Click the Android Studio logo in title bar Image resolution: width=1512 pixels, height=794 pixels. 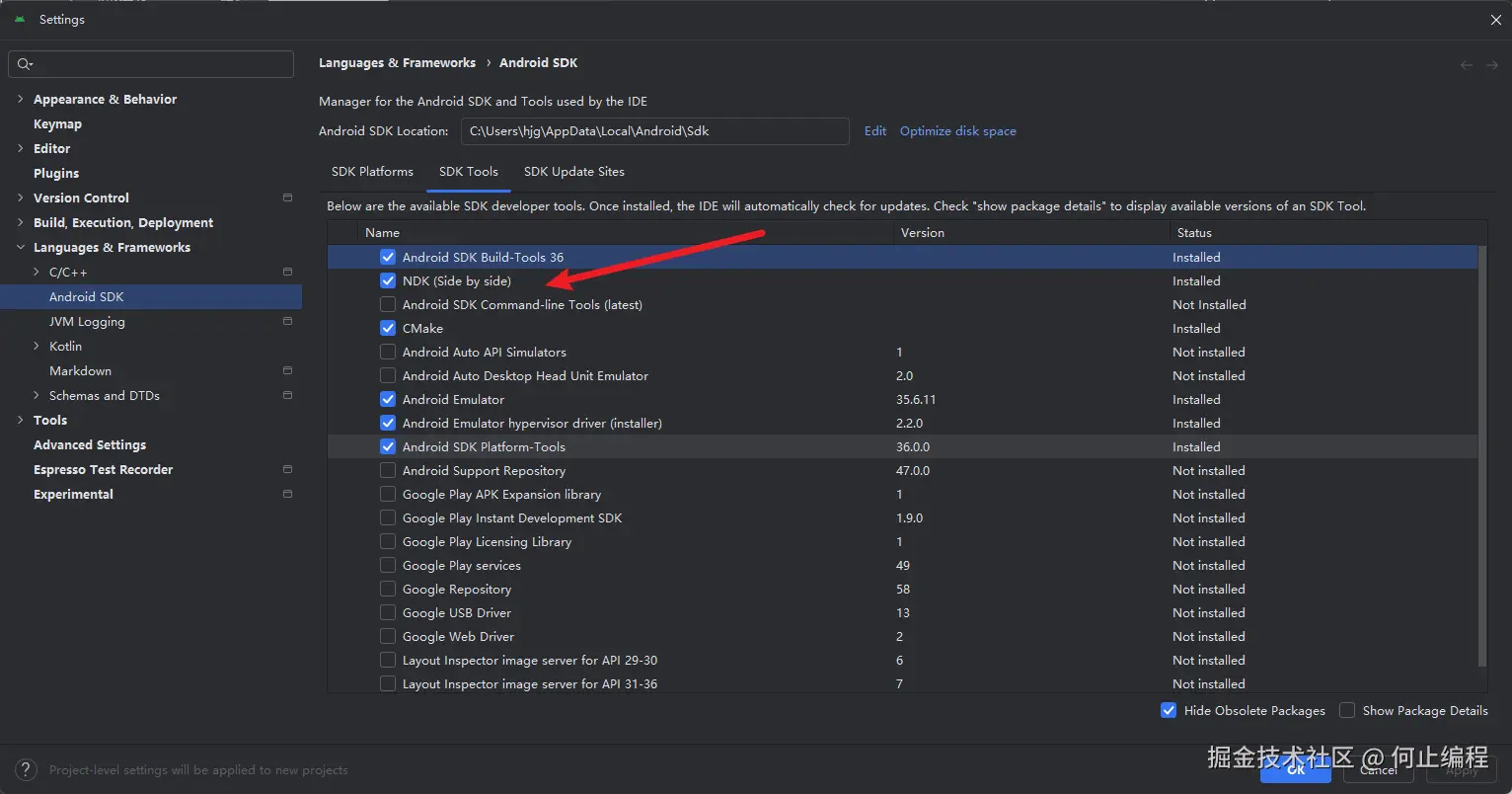tap(20, 19)
